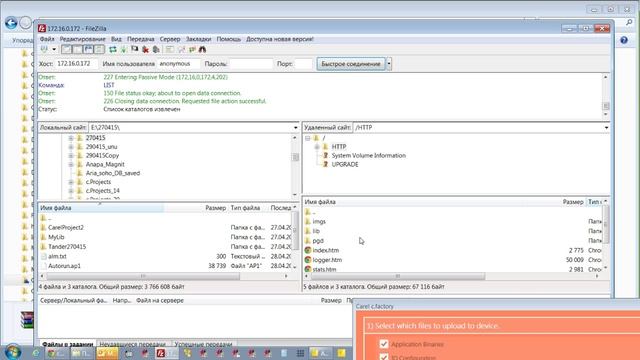Image resolution: width=640 pixels, height=360 pixels.
Task: Click the Chrome icon beside logger.htm
Action: click(x=308, y=260)
